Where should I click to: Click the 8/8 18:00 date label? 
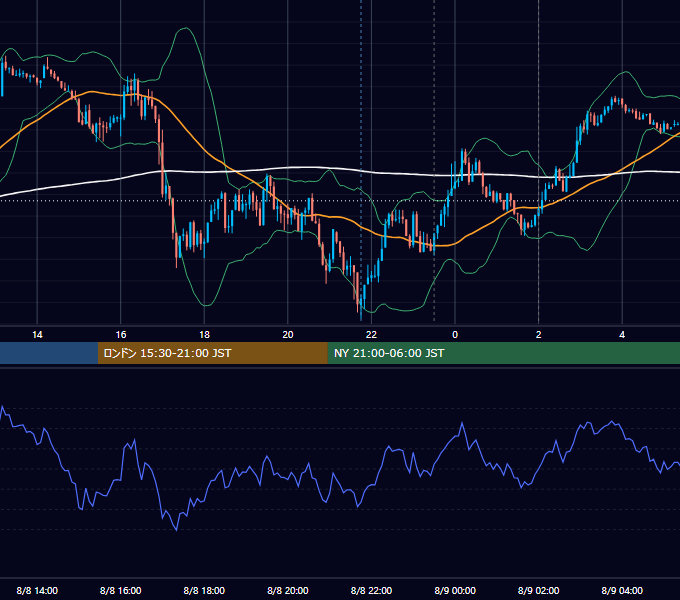click(204, 590)
